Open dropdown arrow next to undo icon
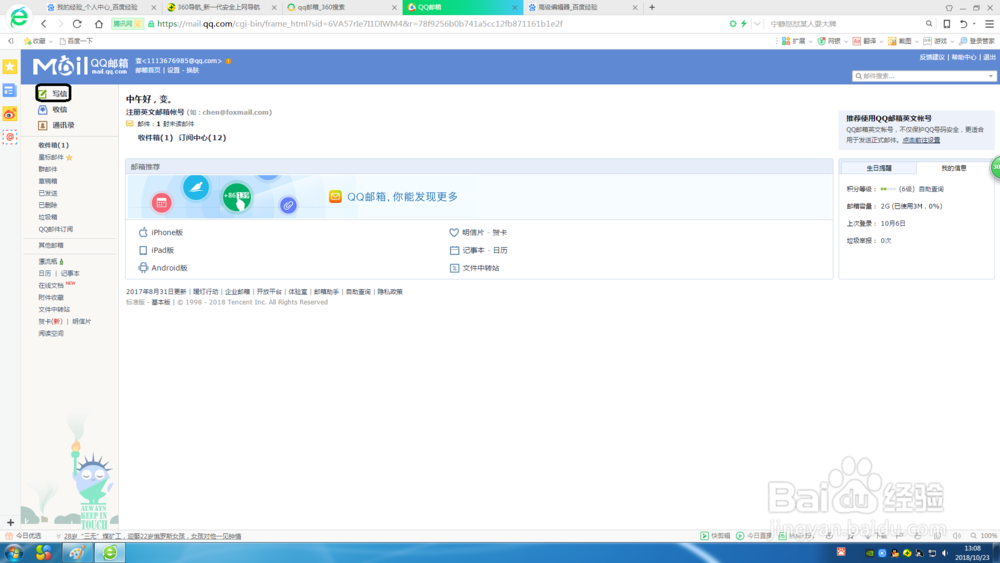Image resolution: width=1000 pixels, height=563 pixels. click(x=974, y=24)
